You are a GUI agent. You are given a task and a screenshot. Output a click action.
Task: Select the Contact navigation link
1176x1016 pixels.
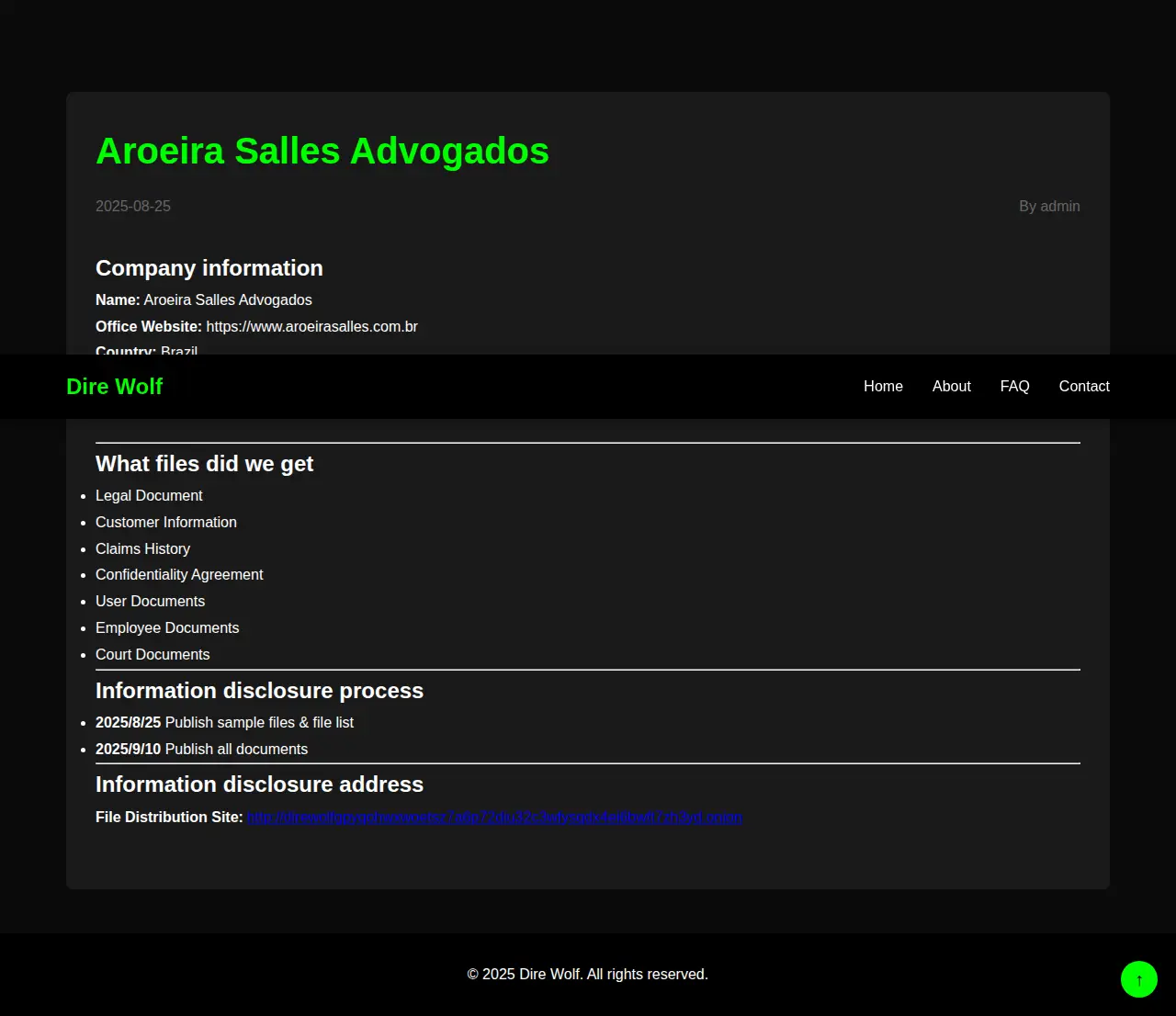point(1083,387)
